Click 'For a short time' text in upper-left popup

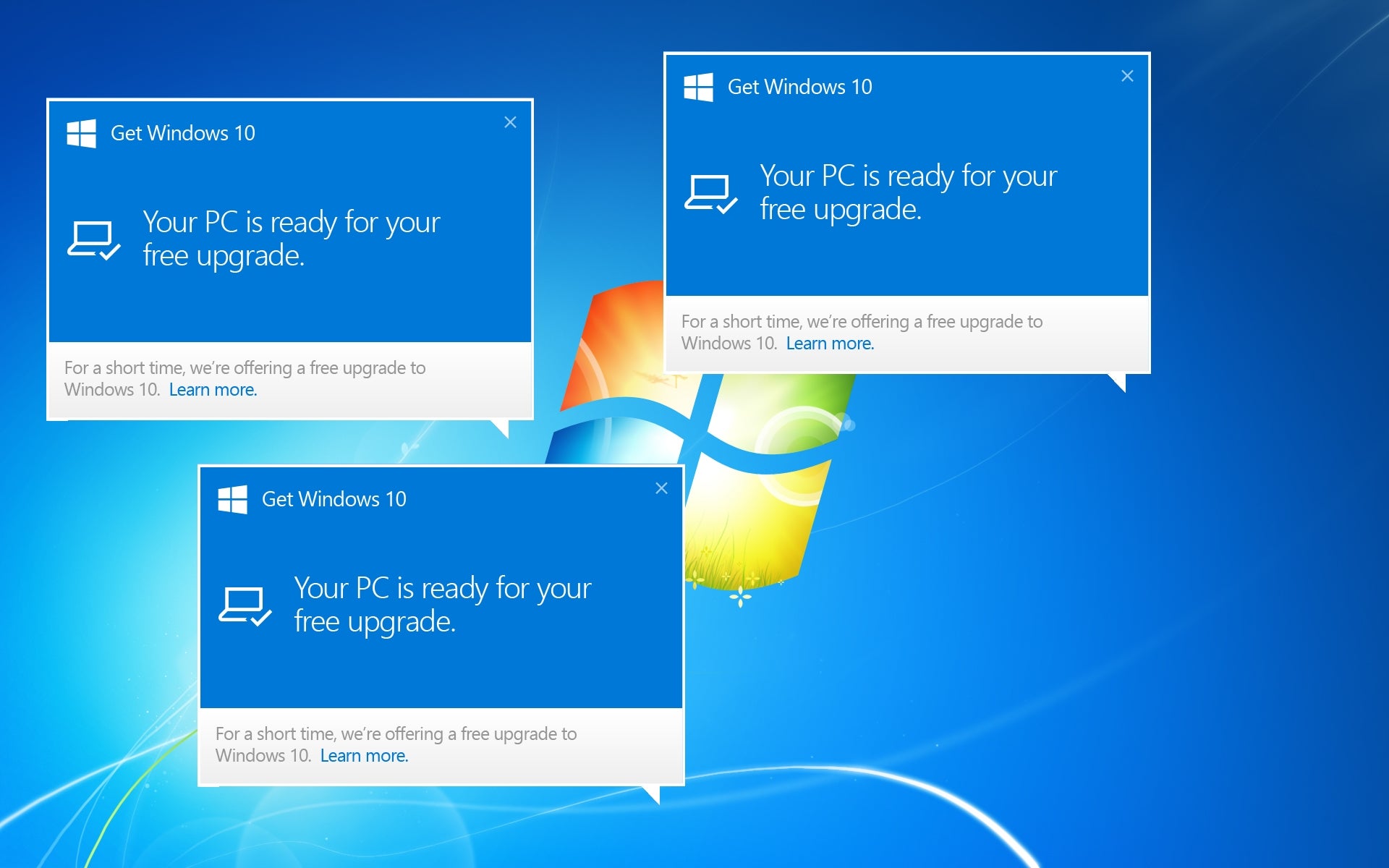click(x=245, y=378)
